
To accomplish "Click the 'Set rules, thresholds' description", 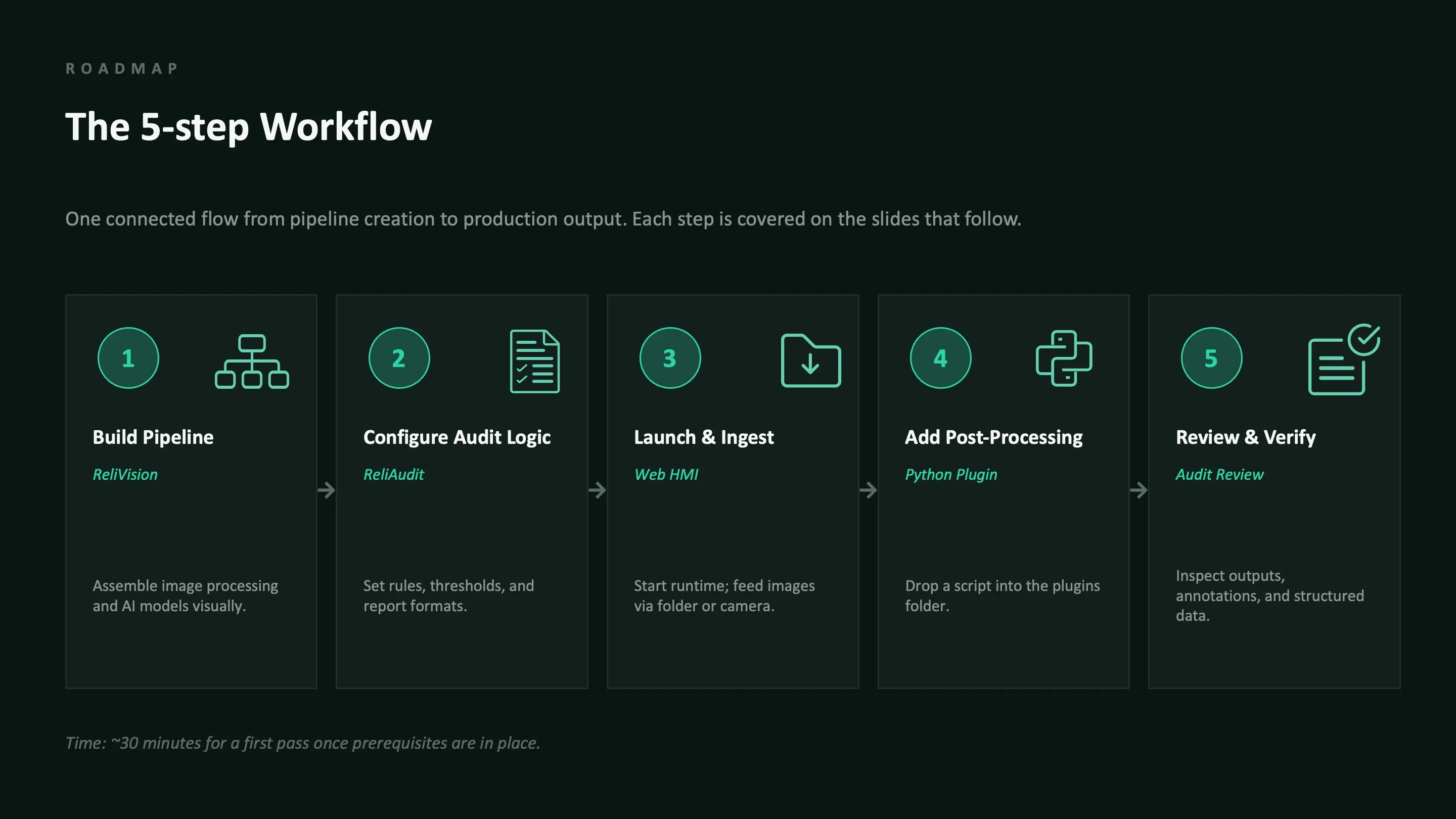I will click(448, 596).
